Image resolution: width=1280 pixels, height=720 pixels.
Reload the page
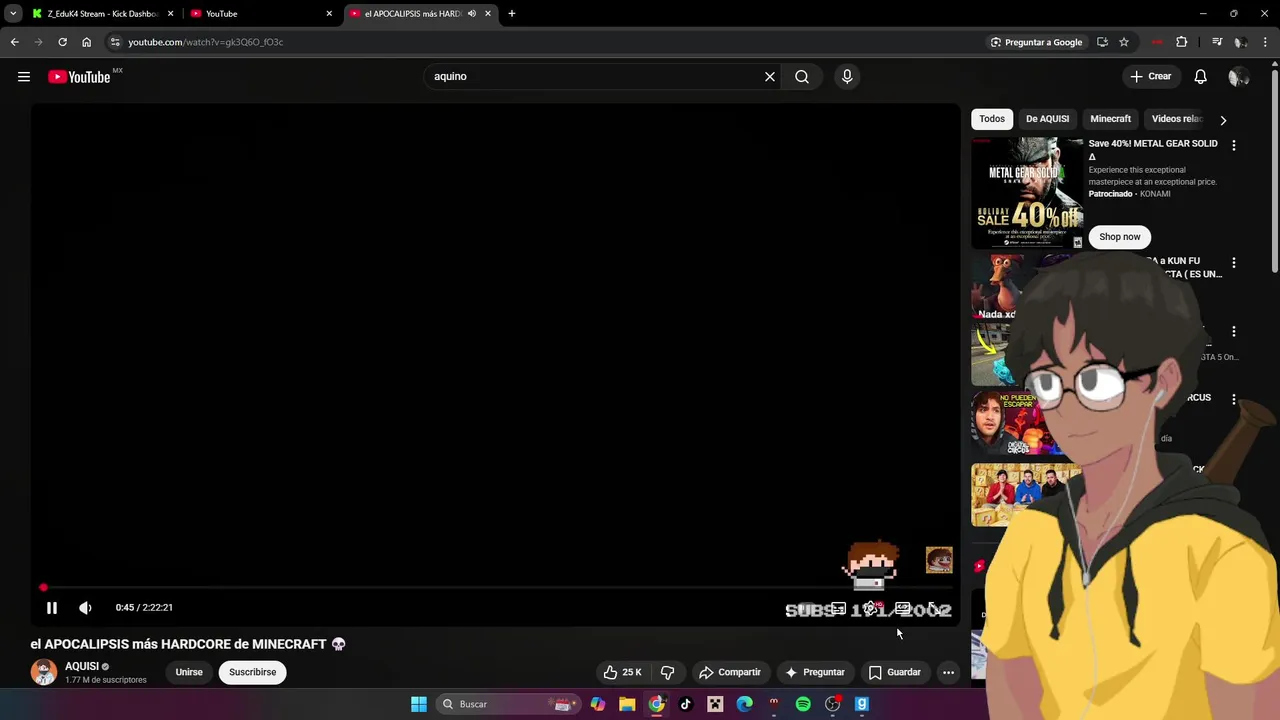click(62, 42)
